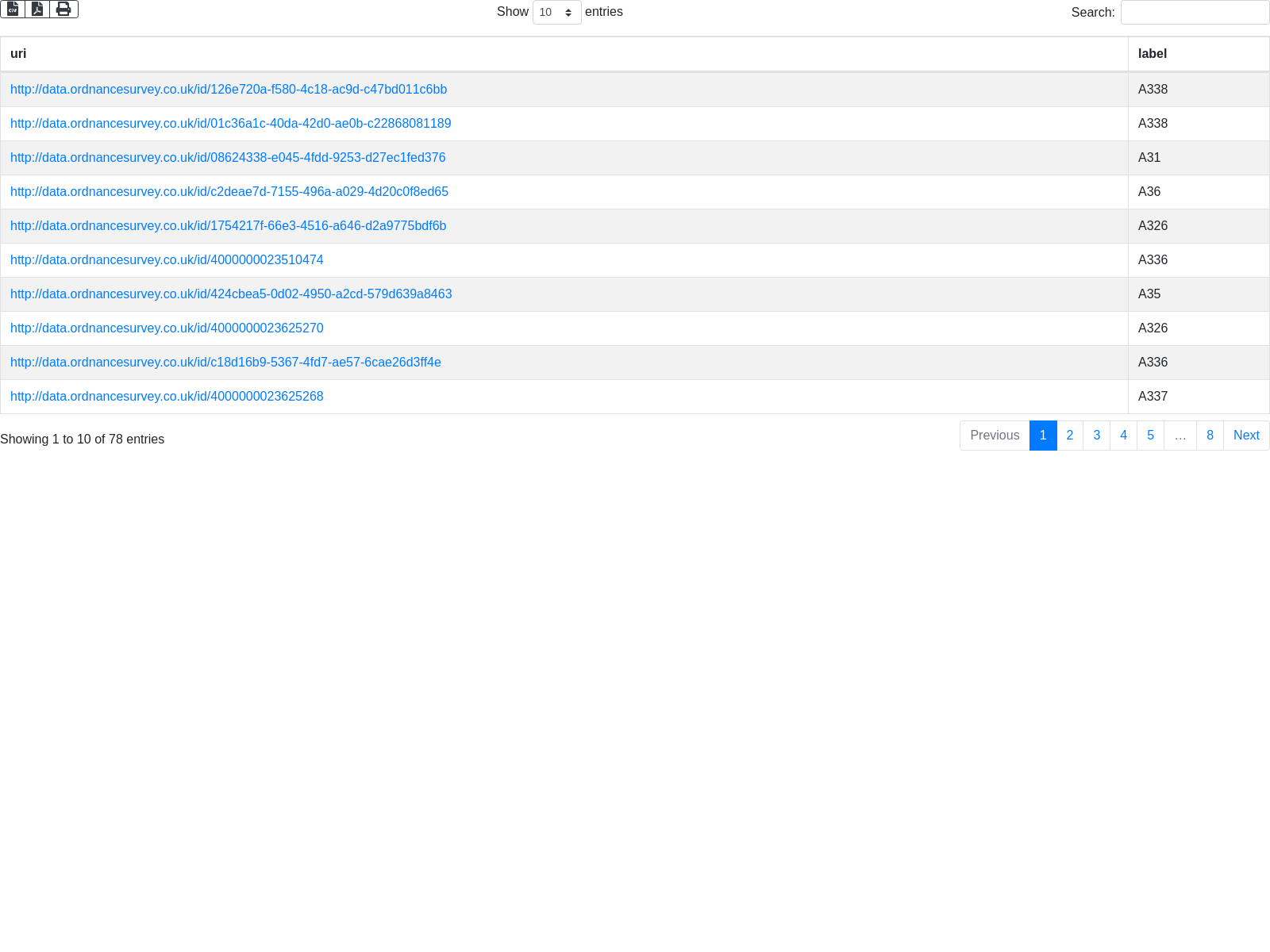The image size is (1270, 952).
Task: Jump to page 3 of results
Action: 1096,436
